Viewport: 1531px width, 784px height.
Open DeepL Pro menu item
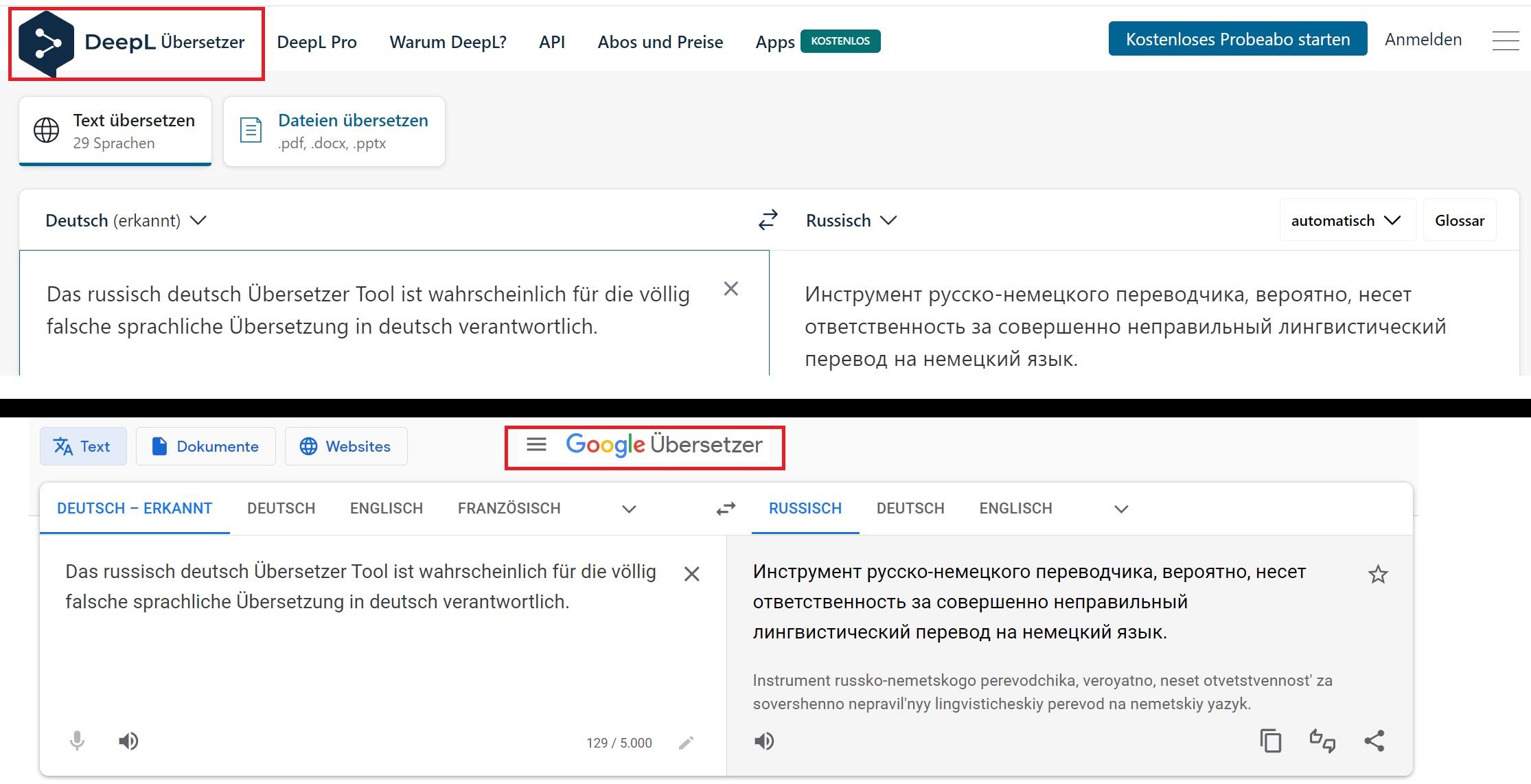[x=316, y=42]
